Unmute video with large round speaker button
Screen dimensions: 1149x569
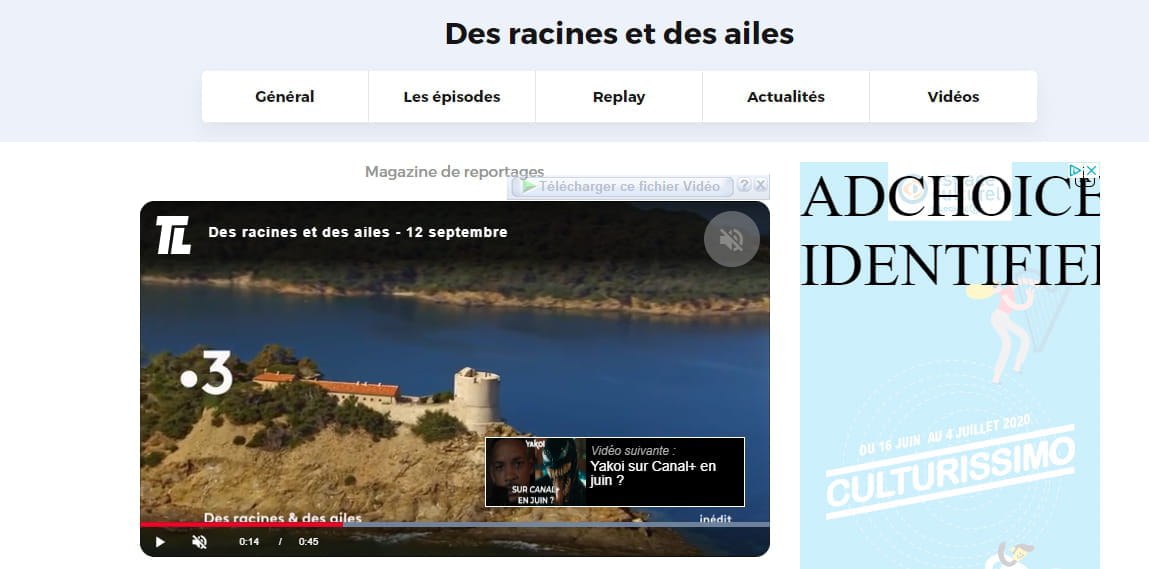pyautogui.click(x=731, y=239)
